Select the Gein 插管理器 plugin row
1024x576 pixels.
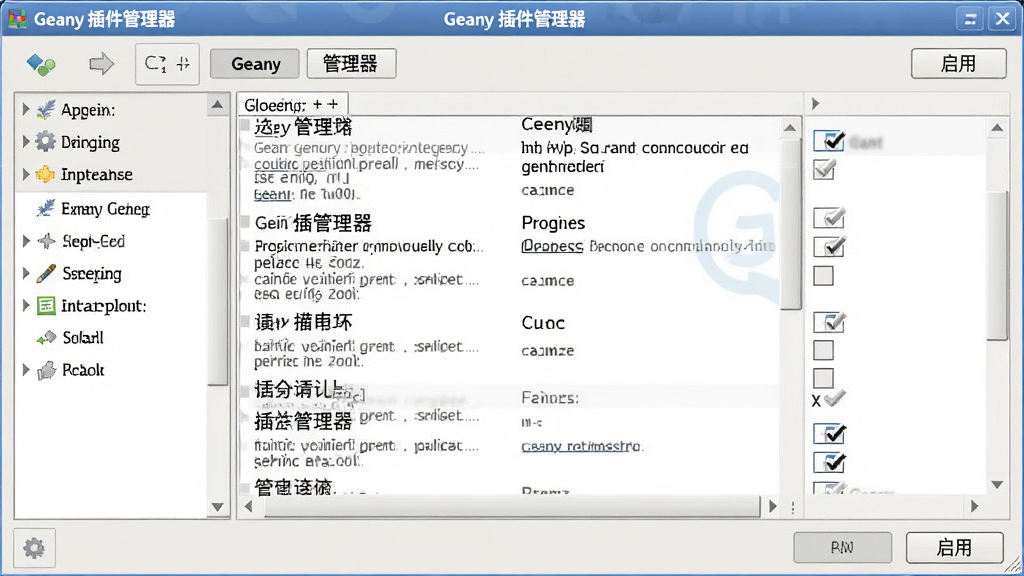(313, 223)
